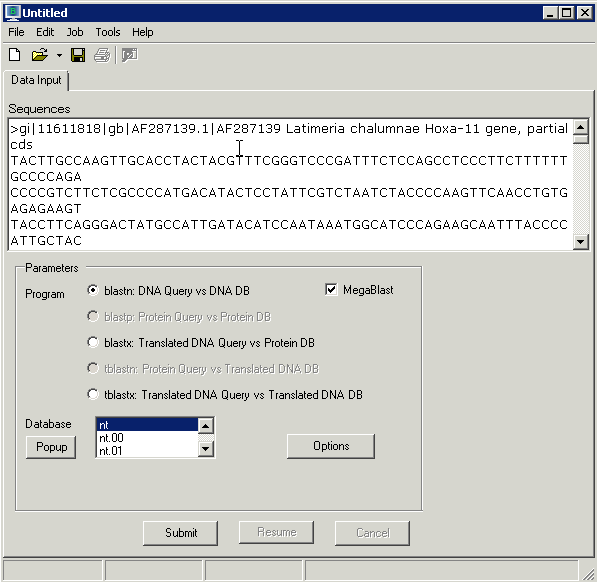Viewport: 597px width, 582px height.
Task: Select tblastx Translated DNA radio button
Action: tap(93, 394)
